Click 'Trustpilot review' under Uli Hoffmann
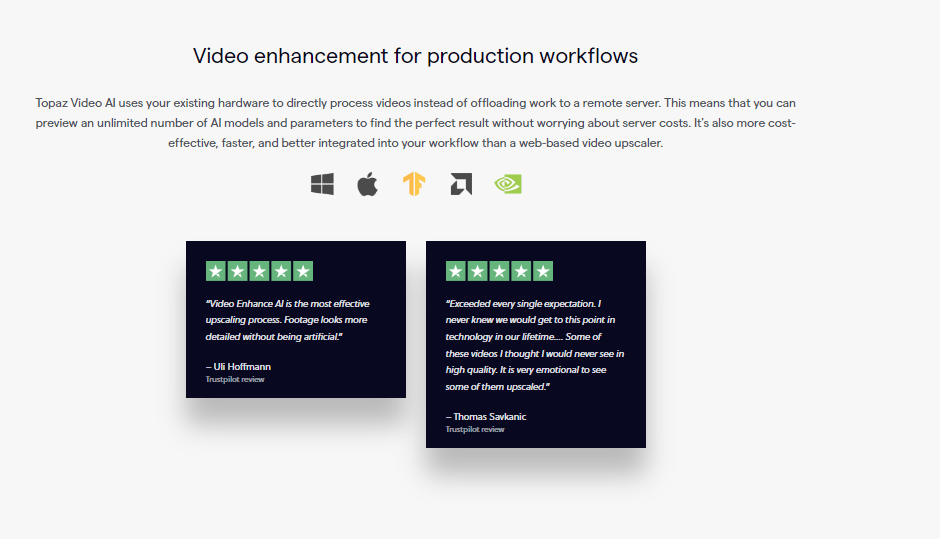This screenshot has width=940, height=539. [x=235, y=379]
